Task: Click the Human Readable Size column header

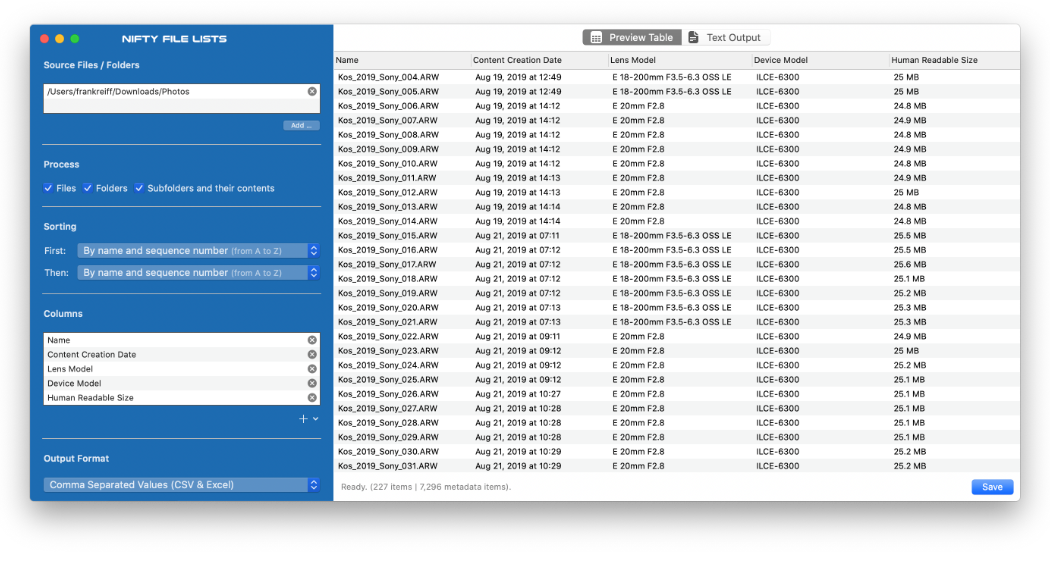Action: (x=954, y=60)
